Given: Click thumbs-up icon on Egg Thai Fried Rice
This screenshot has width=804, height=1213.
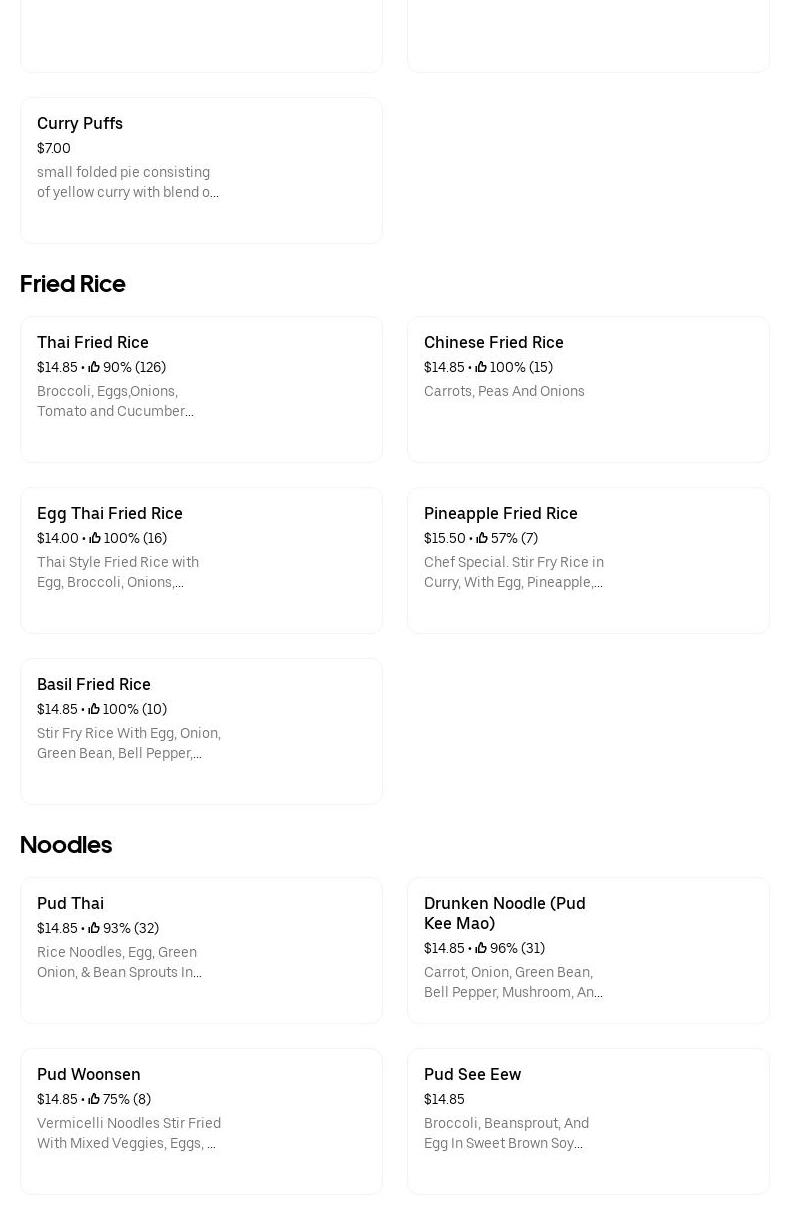Looking at the screenshot, I should point(95,538).
